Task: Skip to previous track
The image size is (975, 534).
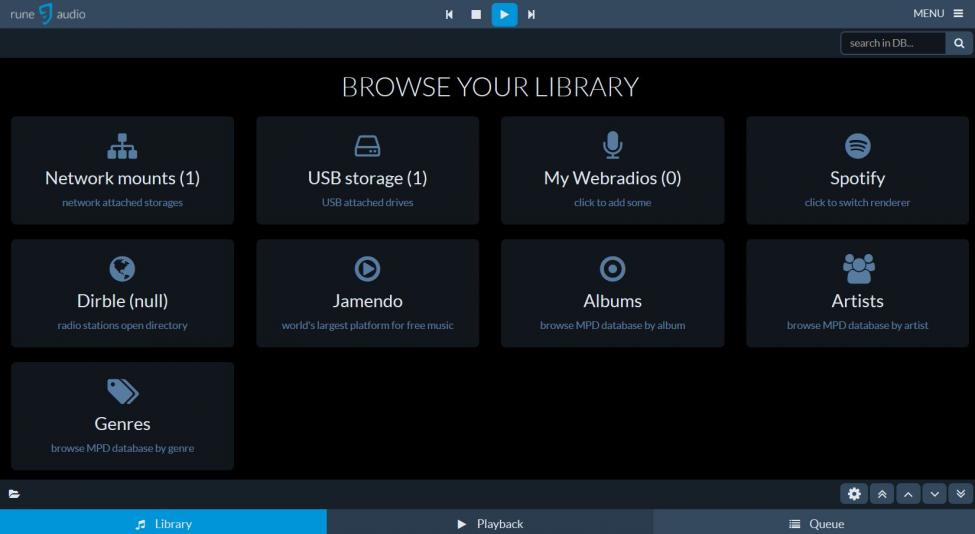Action: point(449,14)
